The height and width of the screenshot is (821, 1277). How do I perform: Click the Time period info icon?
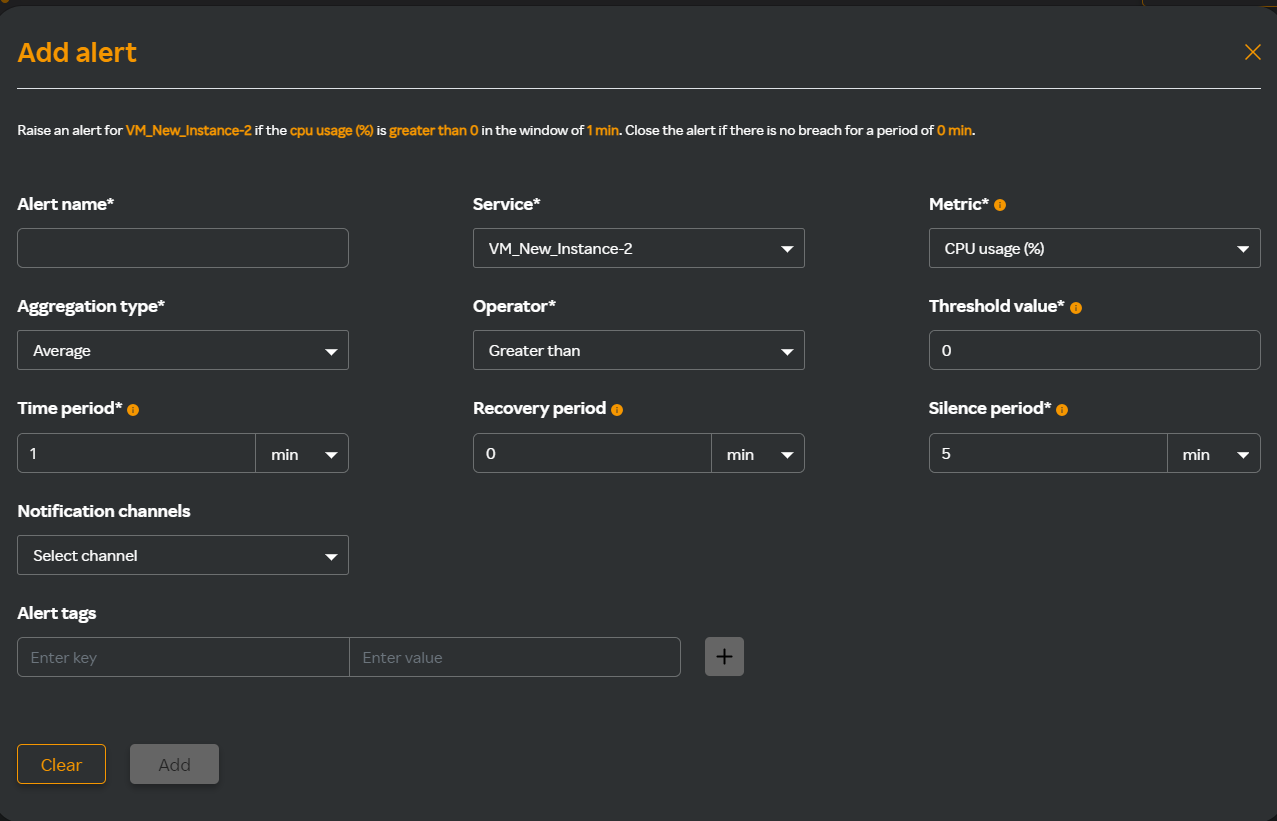(x=133, y=410)
